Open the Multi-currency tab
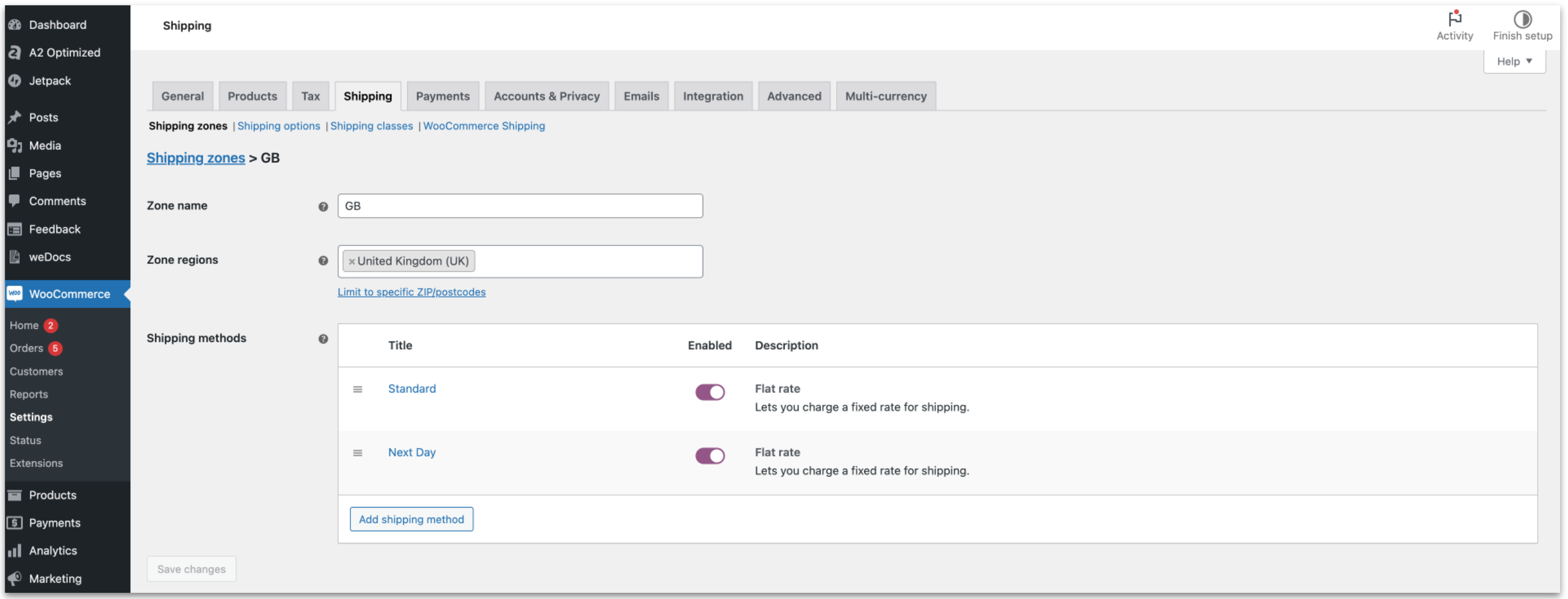 pos(886,96)
